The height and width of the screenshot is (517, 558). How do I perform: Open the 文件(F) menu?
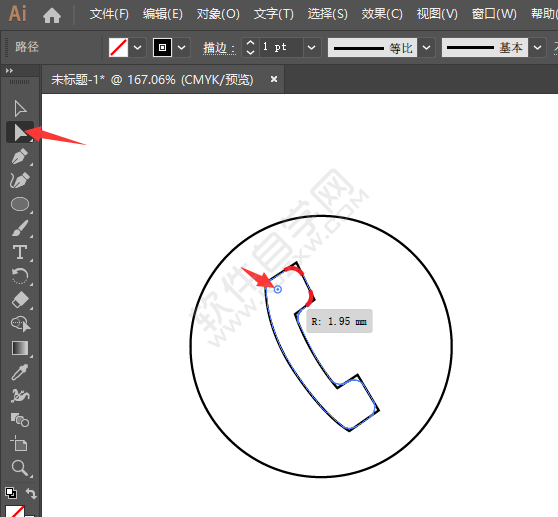point(109,14)
